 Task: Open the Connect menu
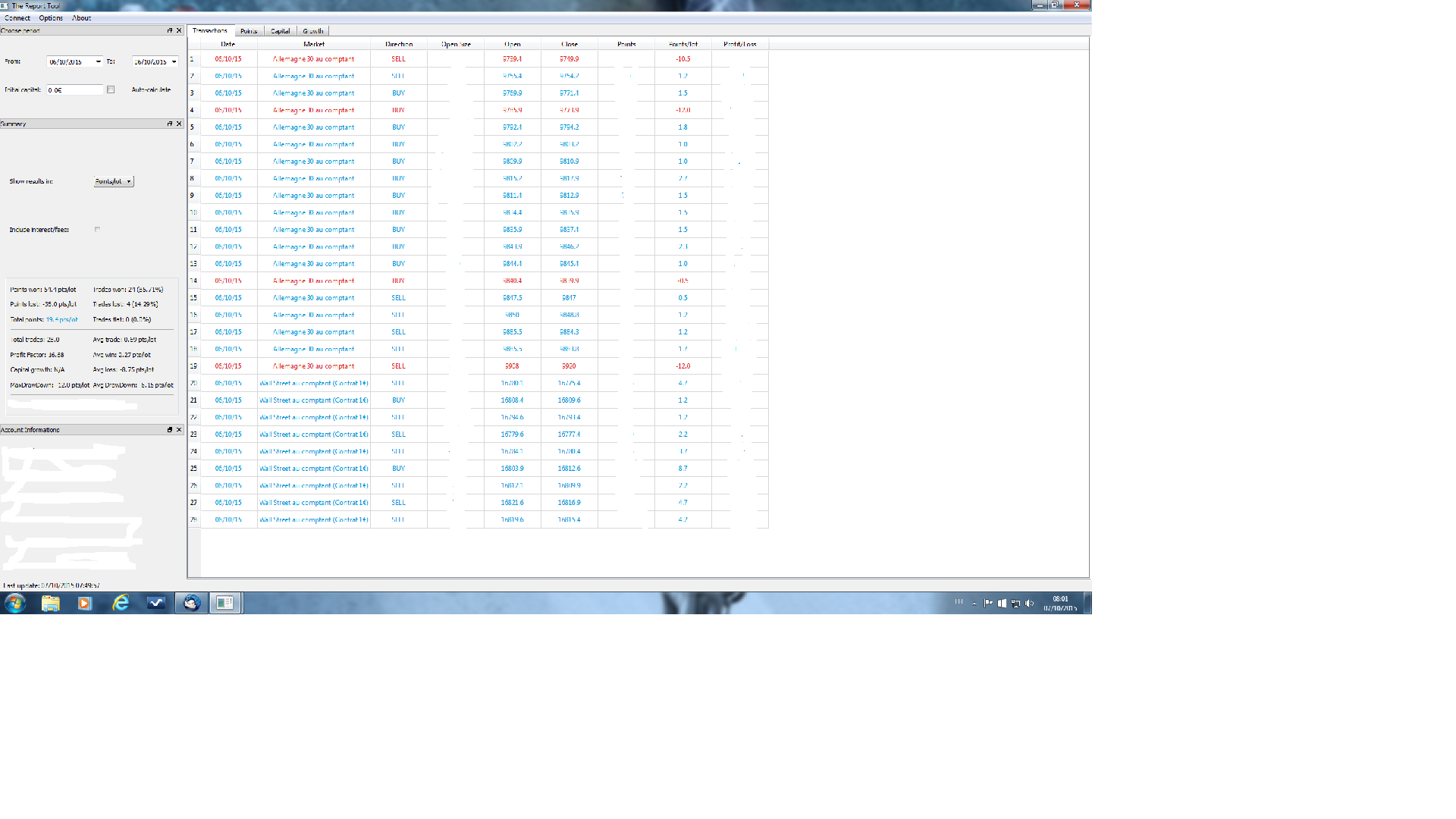pyautogui.click(x=17, y=18)
